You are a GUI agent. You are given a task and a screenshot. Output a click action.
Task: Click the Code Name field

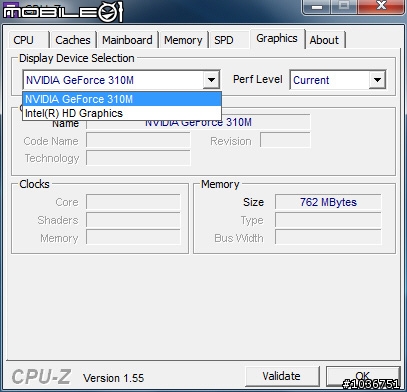(138, 140)
